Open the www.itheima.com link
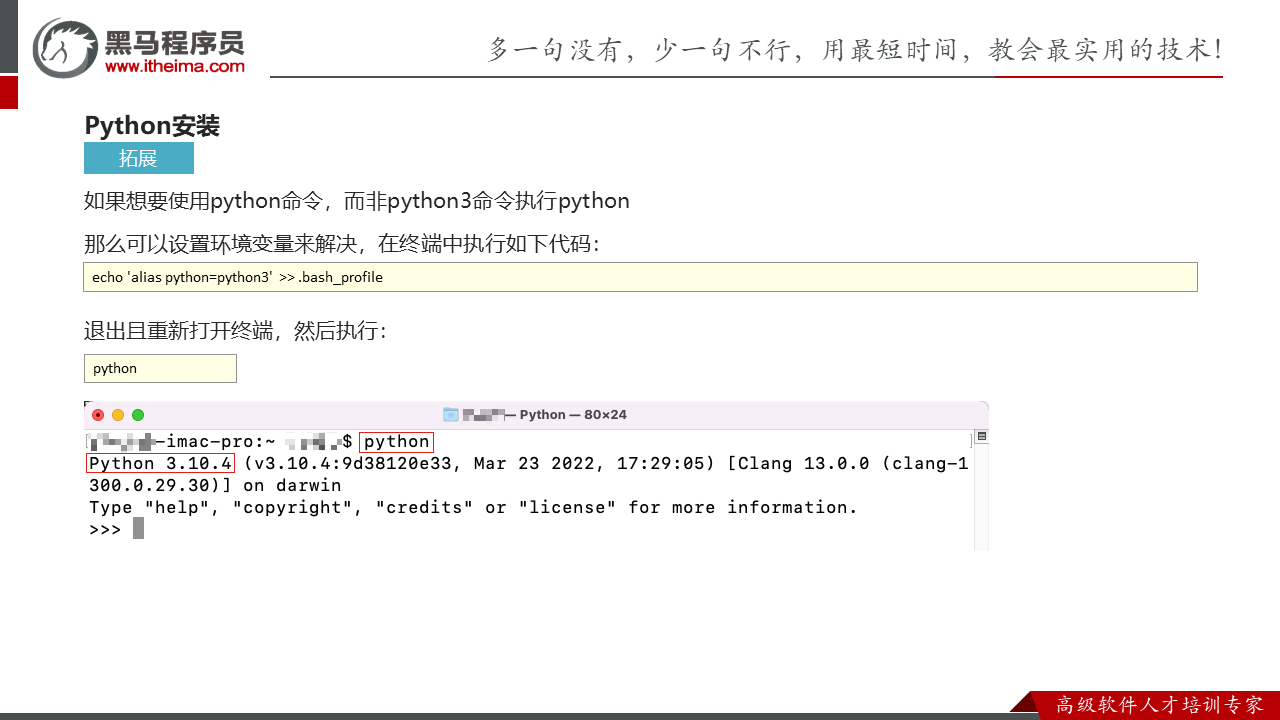Image resolution: width=1280 pixels, height=720 pixels. click(x=174, y=66)
